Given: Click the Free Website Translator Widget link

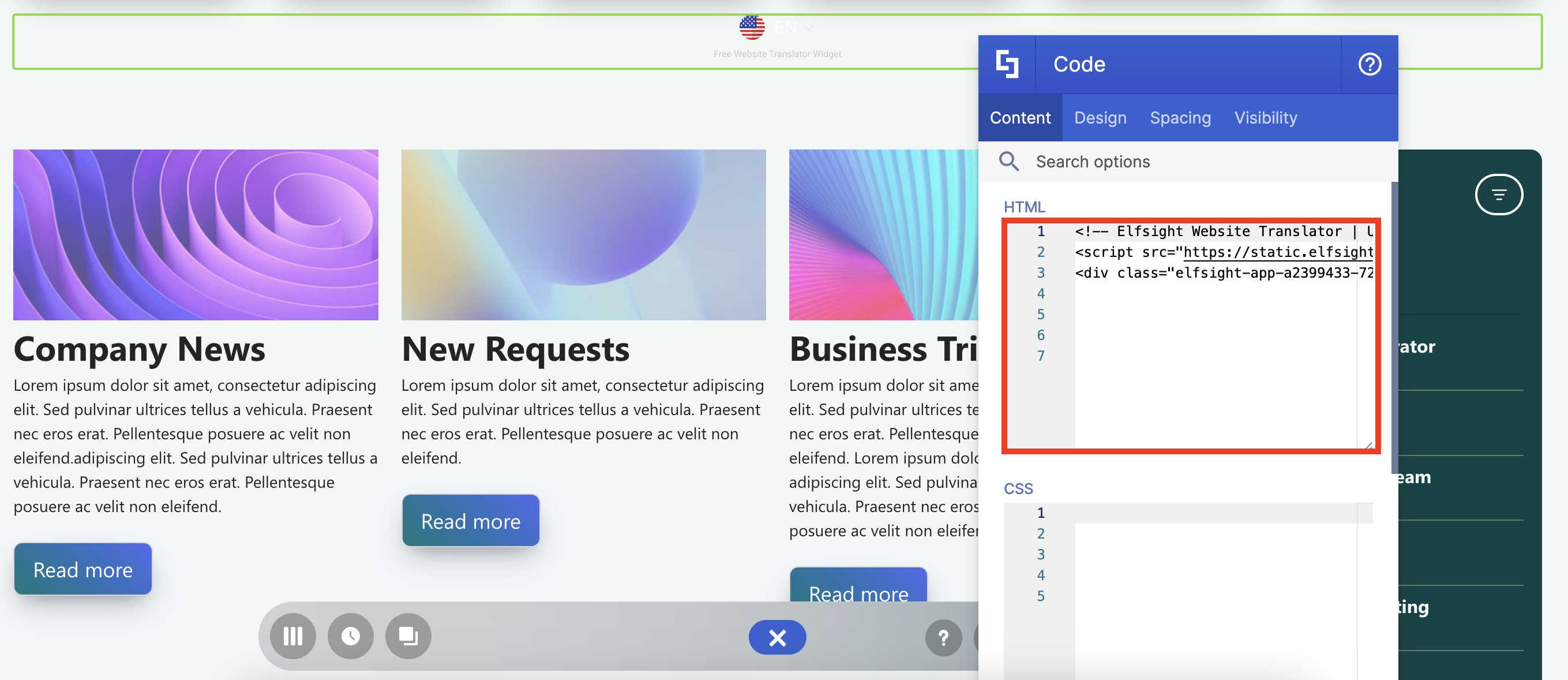Looking at the screenshot, I should pyautogui.click(x=777, y=54).
